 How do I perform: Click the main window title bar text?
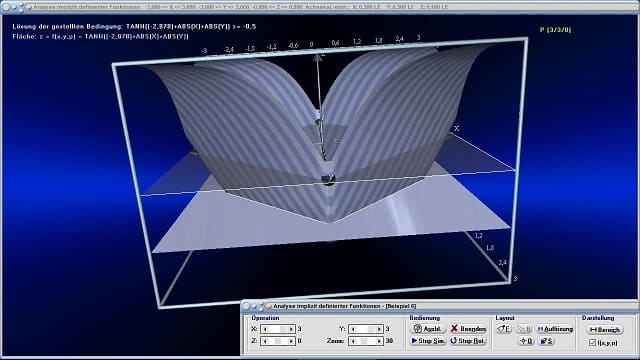pyautogui.click(x=240, y=7)
